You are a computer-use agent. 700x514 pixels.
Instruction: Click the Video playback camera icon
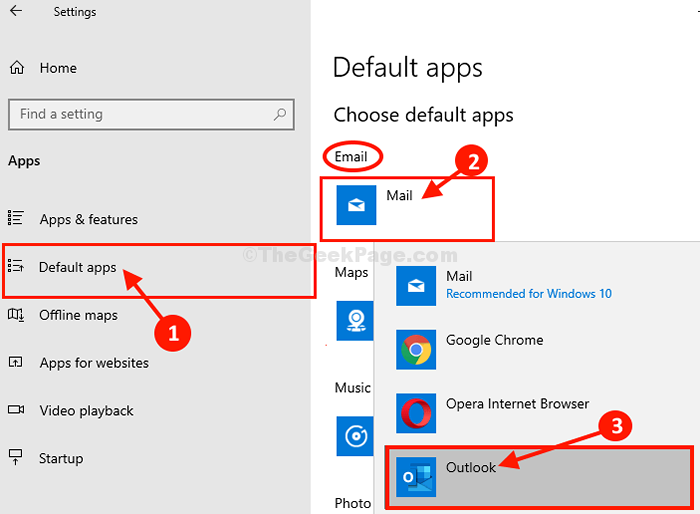point(16,410)
